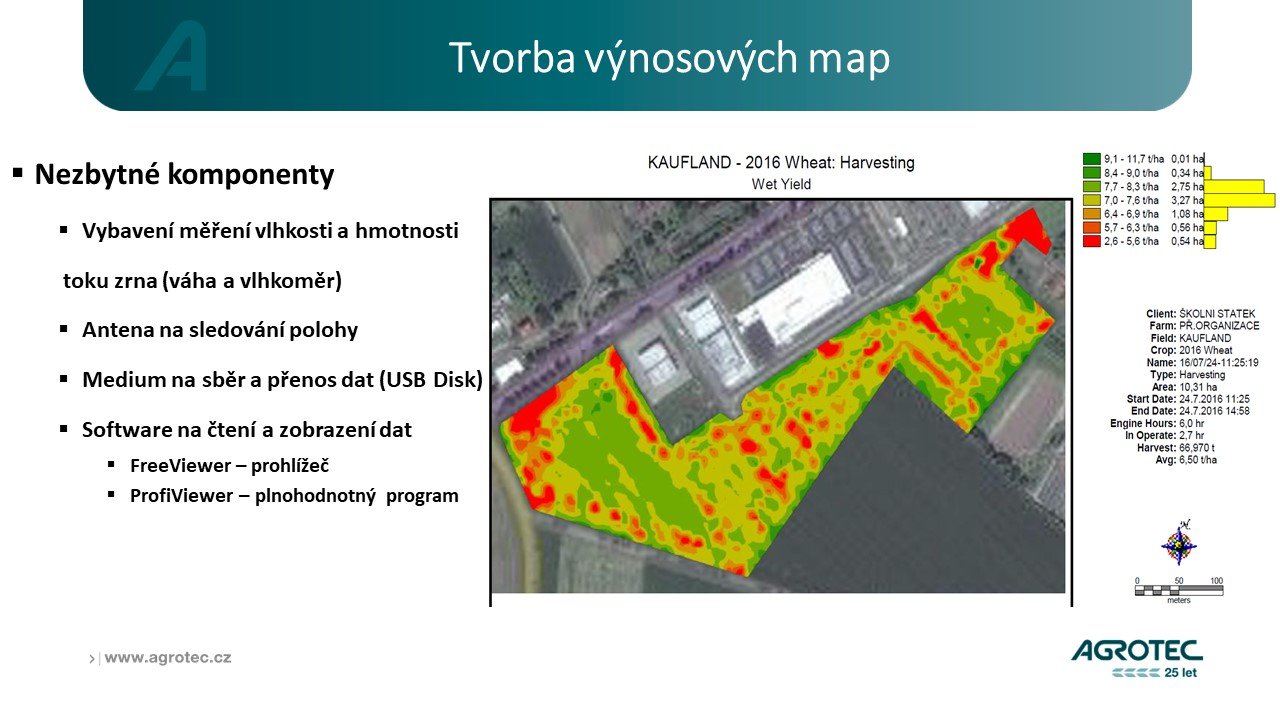The width and height of the screenshot is (1280, 720).
Task: Select the yellow 7,0 - 7,6 t/ha swatch
Action: coord(1091,200)
